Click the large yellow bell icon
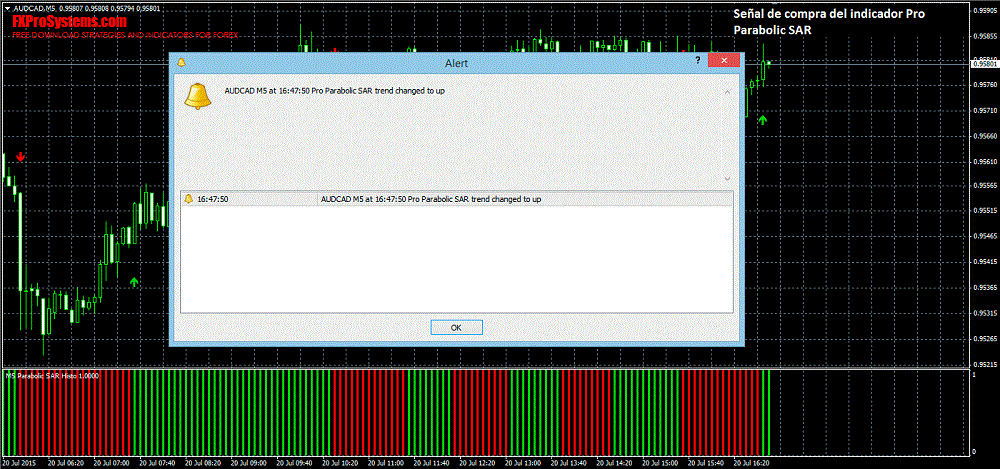Viewport: 1000px width, 469px height. [197, 96]
